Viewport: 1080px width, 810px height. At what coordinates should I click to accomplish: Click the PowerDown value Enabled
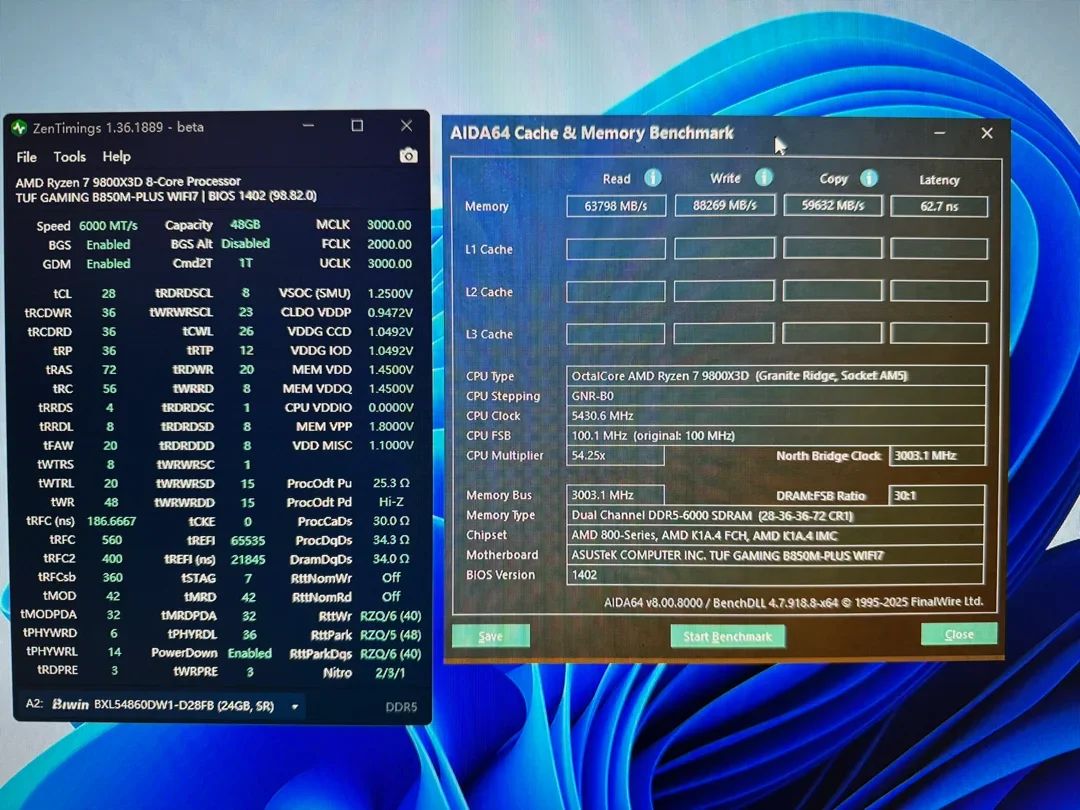tap(249, 654)
